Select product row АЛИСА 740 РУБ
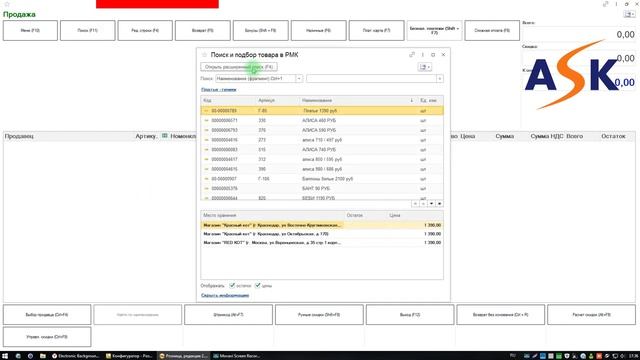 coord(322,150)
